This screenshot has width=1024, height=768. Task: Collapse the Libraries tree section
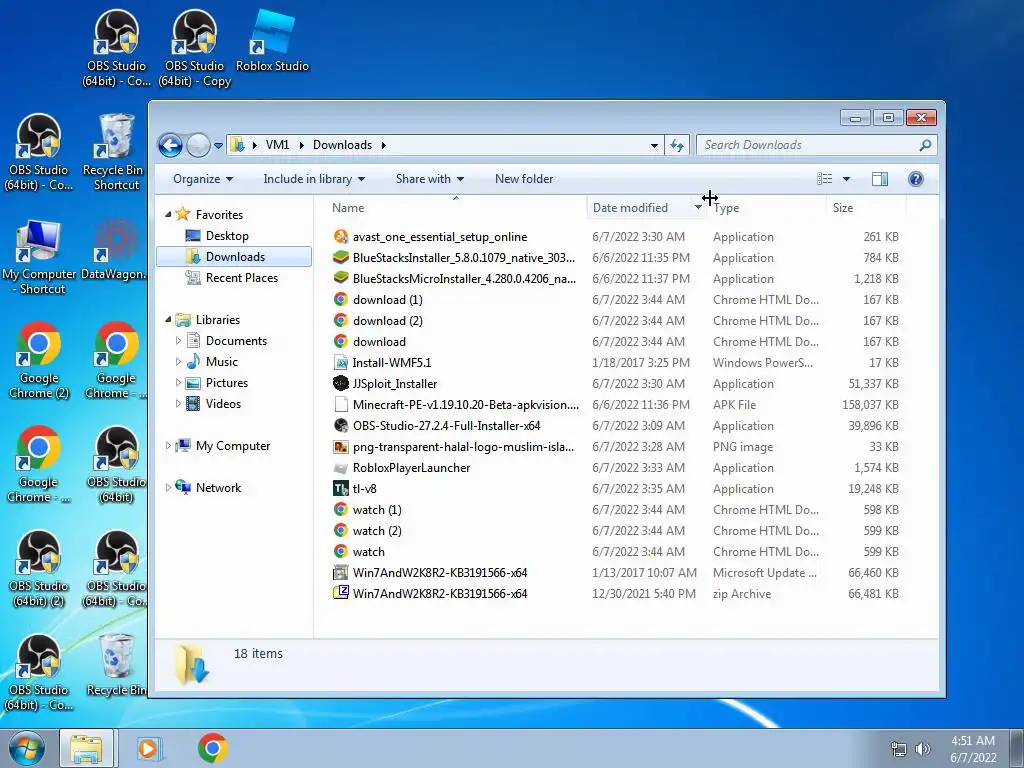(x=168, y=320)
